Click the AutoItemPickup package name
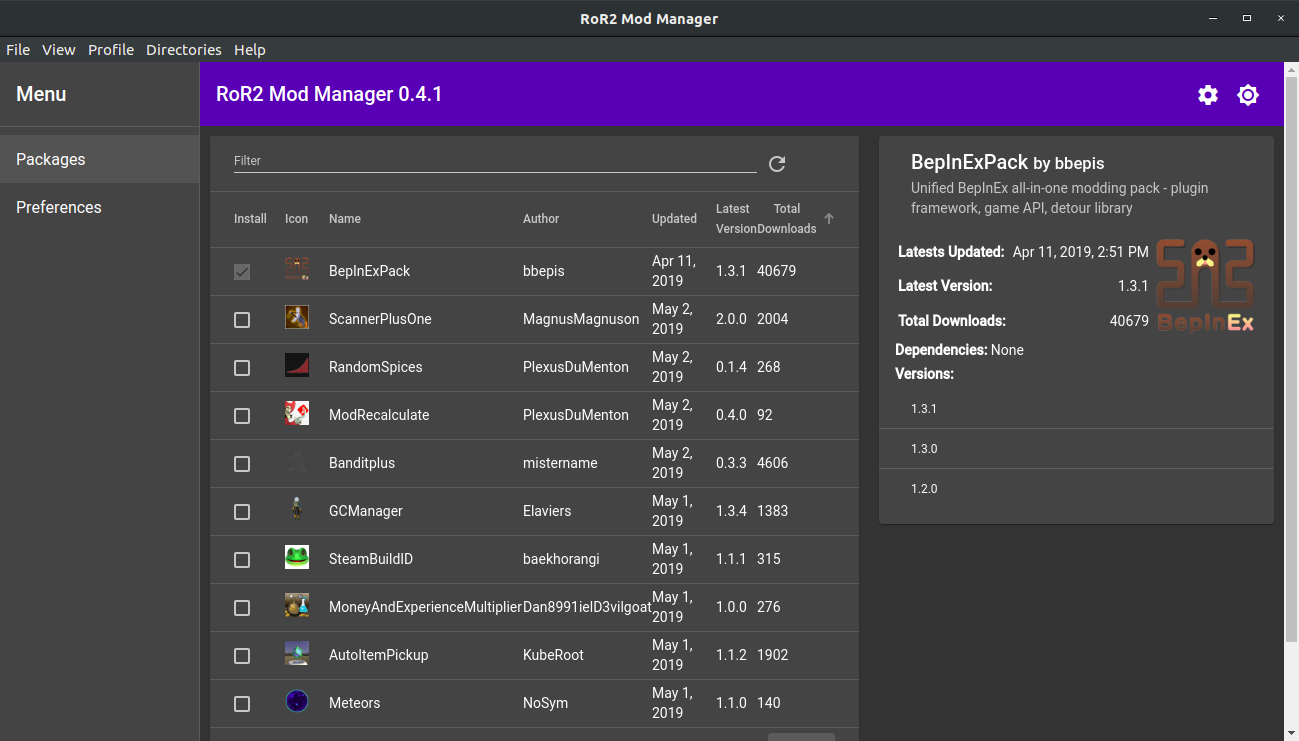Viewport: 1299px width, 741px height. [379, 655]
